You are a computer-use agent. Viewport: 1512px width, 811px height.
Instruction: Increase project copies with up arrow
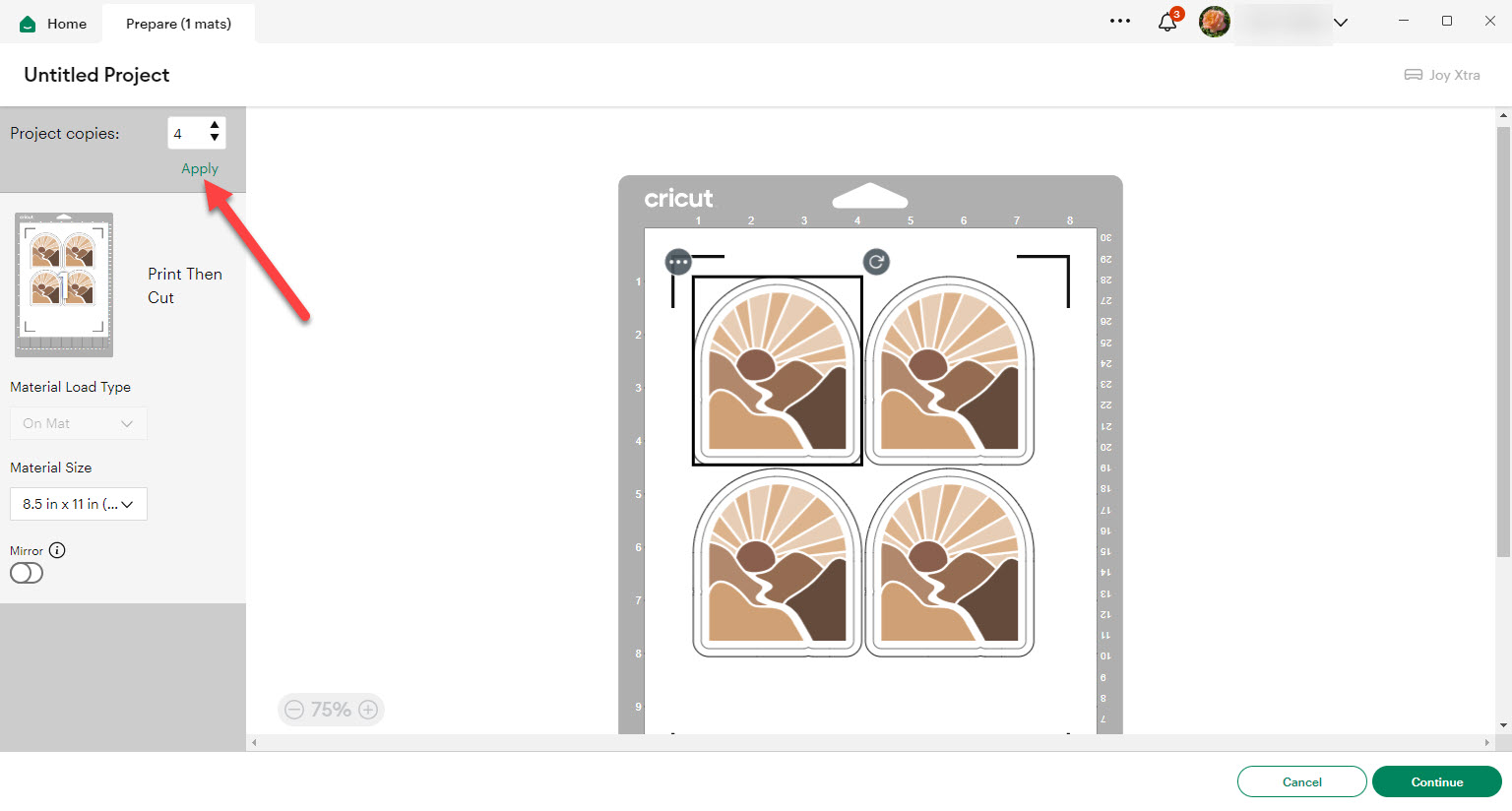215,126
